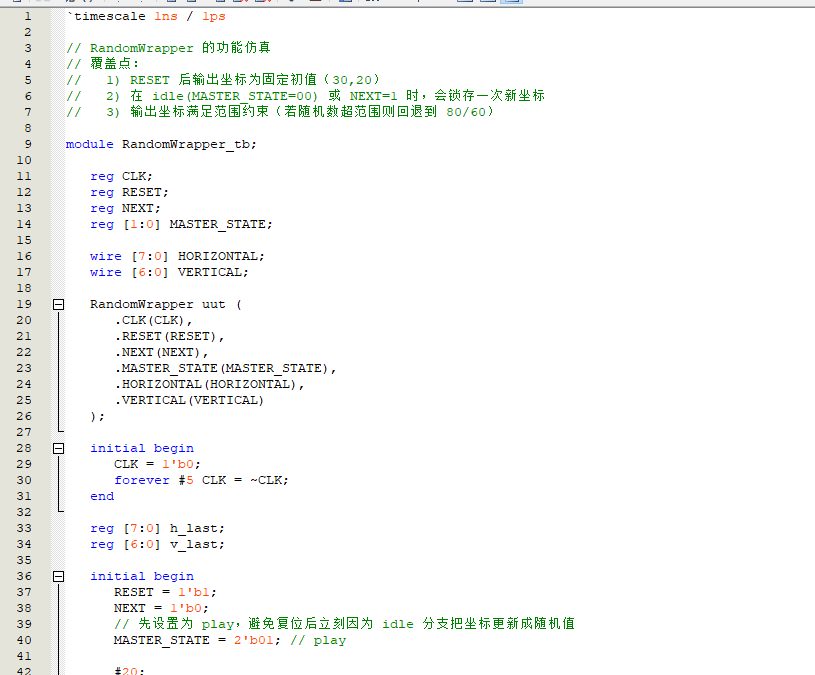The width and height of the screenshot is (815, 675).
Task: Click the 'RandomWrapper uut (' line
Action: pos(166,305)
